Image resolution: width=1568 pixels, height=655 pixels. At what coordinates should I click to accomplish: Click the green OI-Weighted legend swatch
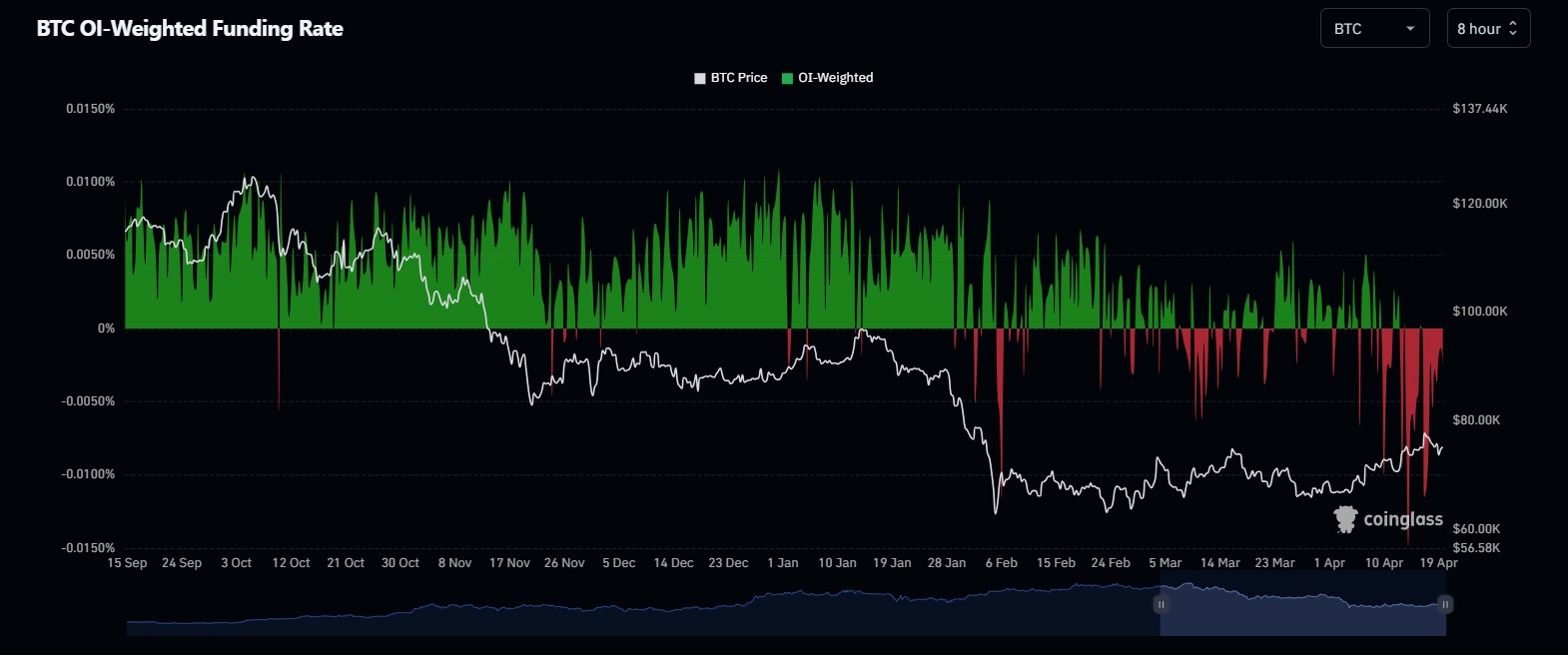[787, 78]
